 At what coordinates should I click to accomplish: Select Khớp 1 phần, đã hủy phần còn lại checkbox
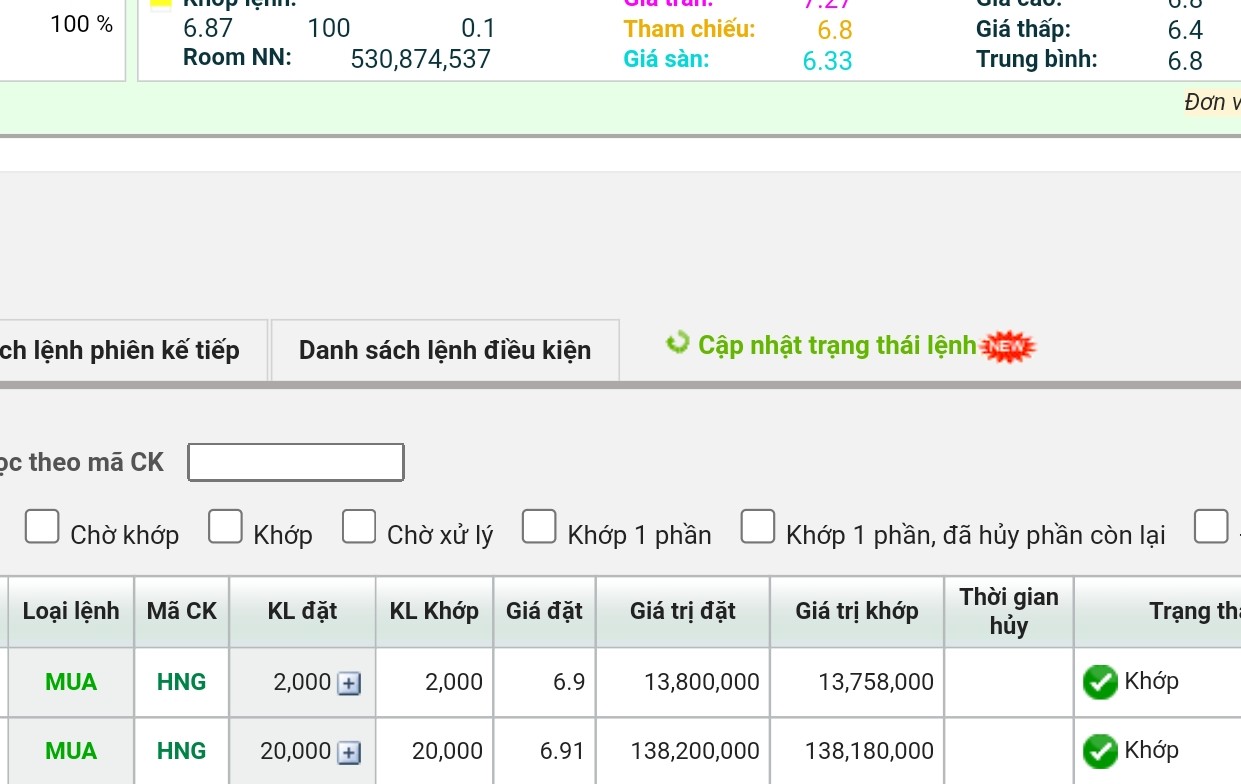point(758,526)
